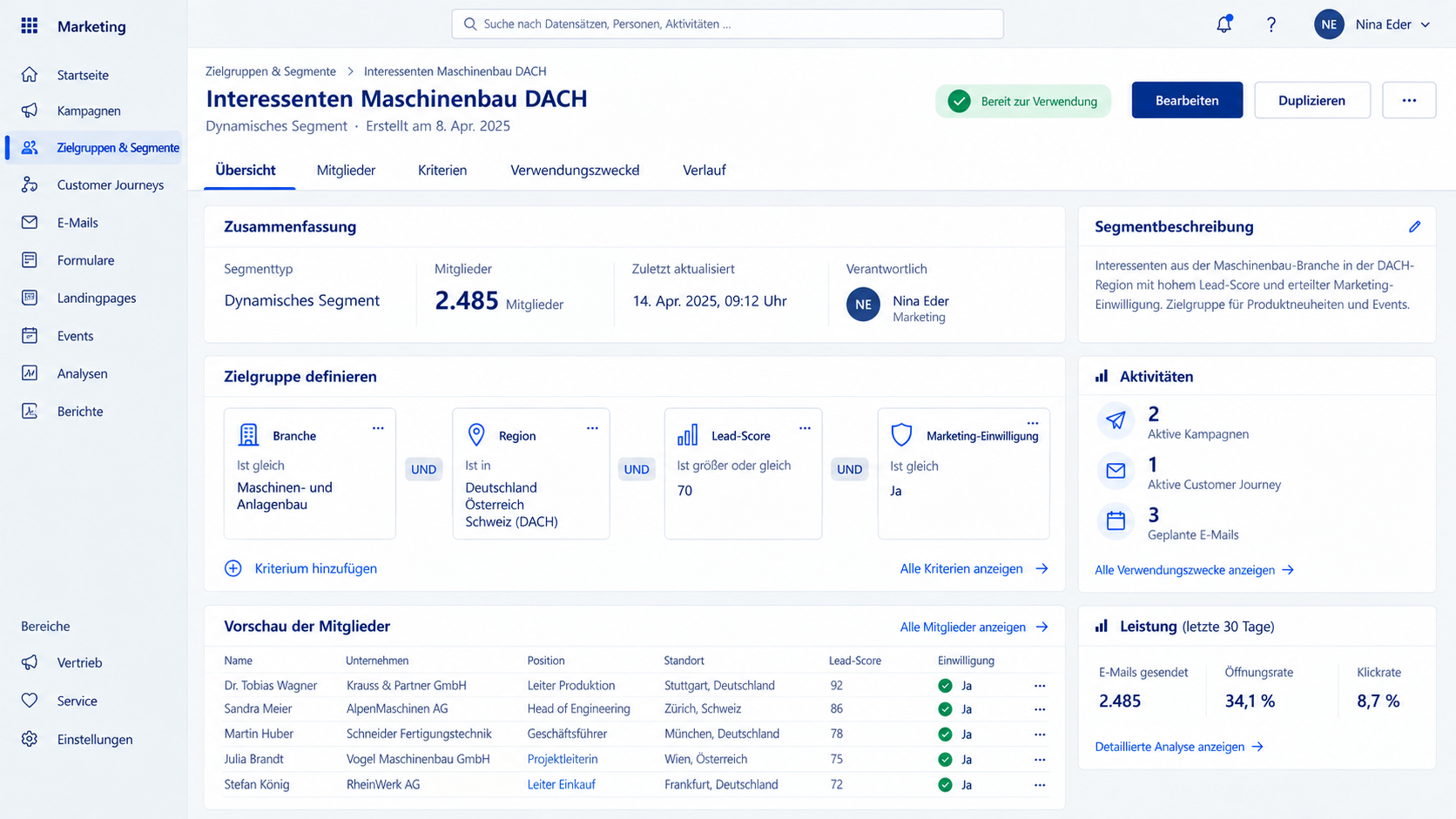
Task: Open Alle Mitglieder anzeigen link
Action: [x=974, y=627]
